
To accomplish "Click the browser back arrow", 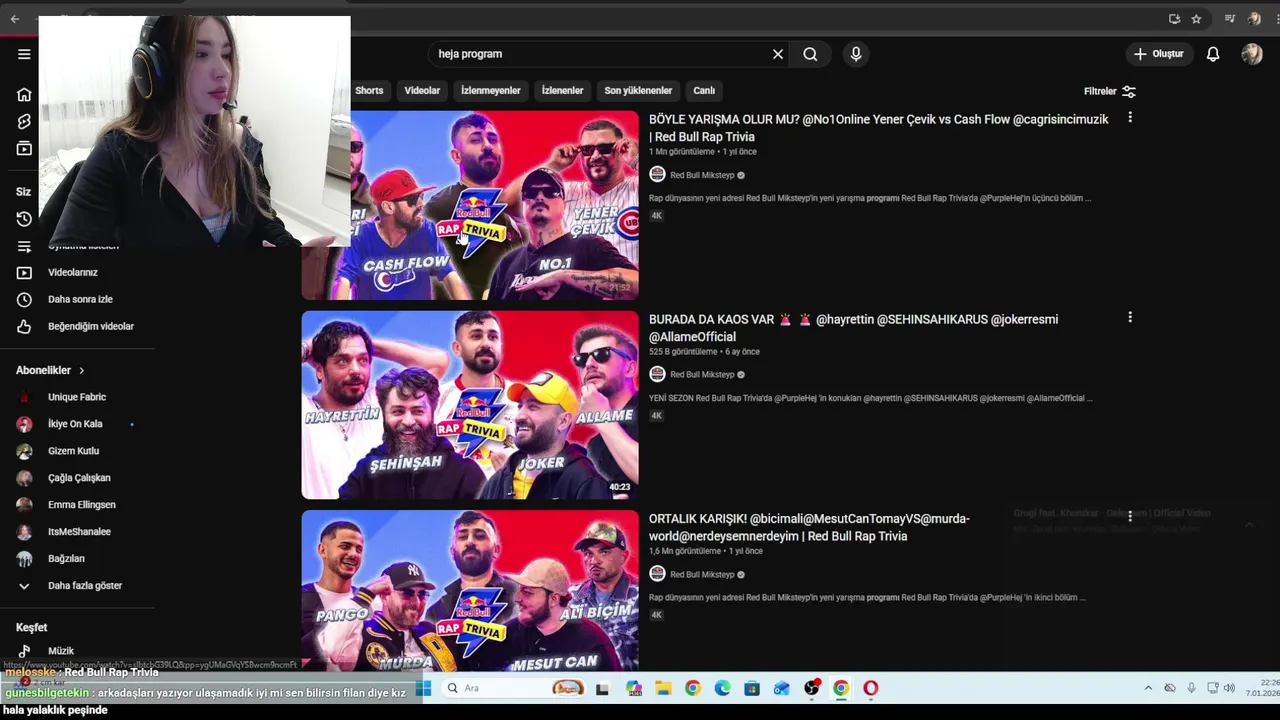I will point(14,18).
